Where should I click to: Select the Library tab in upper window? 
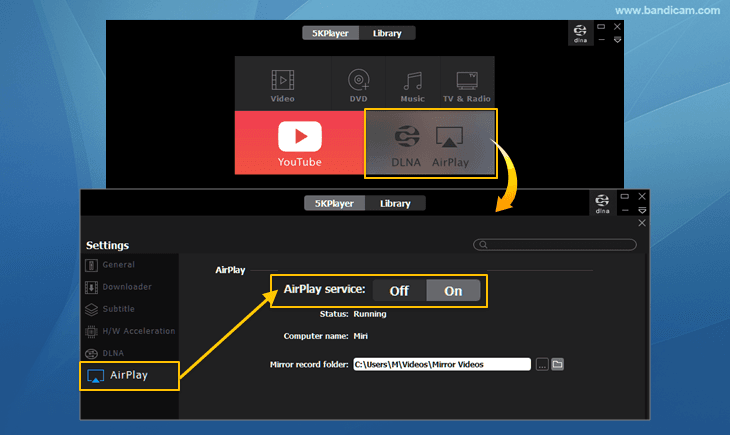click(387, 33)
